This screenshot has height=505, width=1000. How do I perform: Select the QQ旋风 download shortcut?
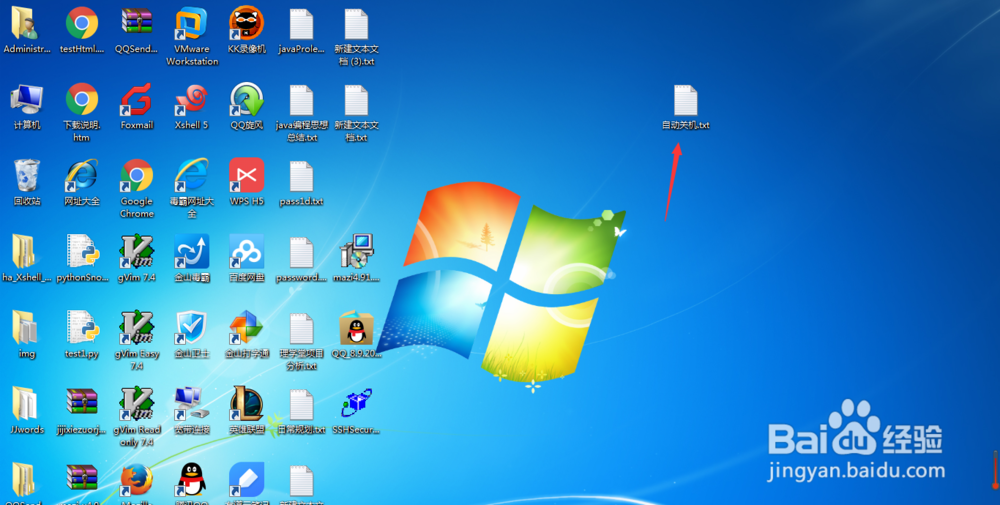tap(247, 106)
